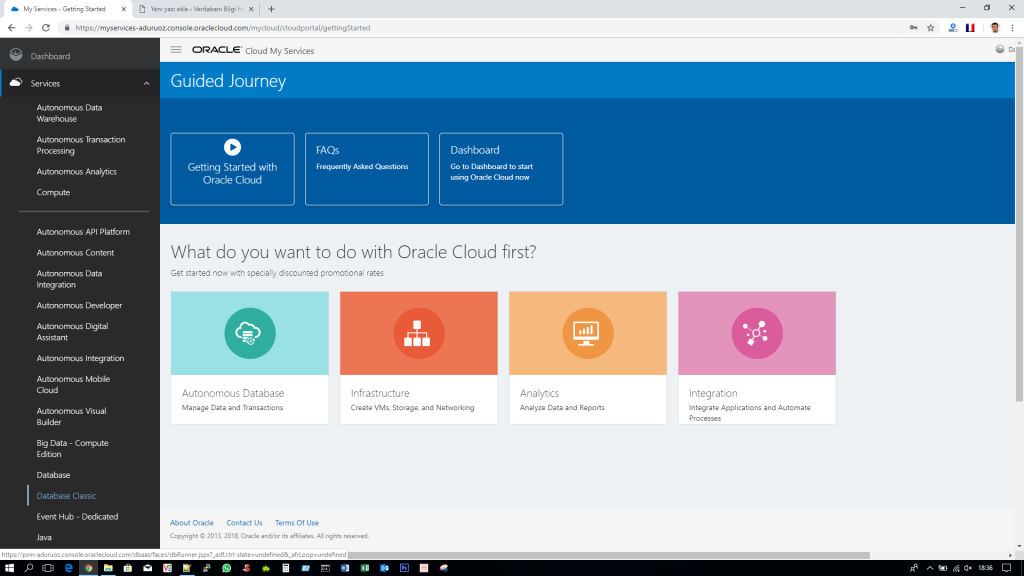Click the vertical page scrollbar
Screen dimensions: 1024x576
[1019, 223]
